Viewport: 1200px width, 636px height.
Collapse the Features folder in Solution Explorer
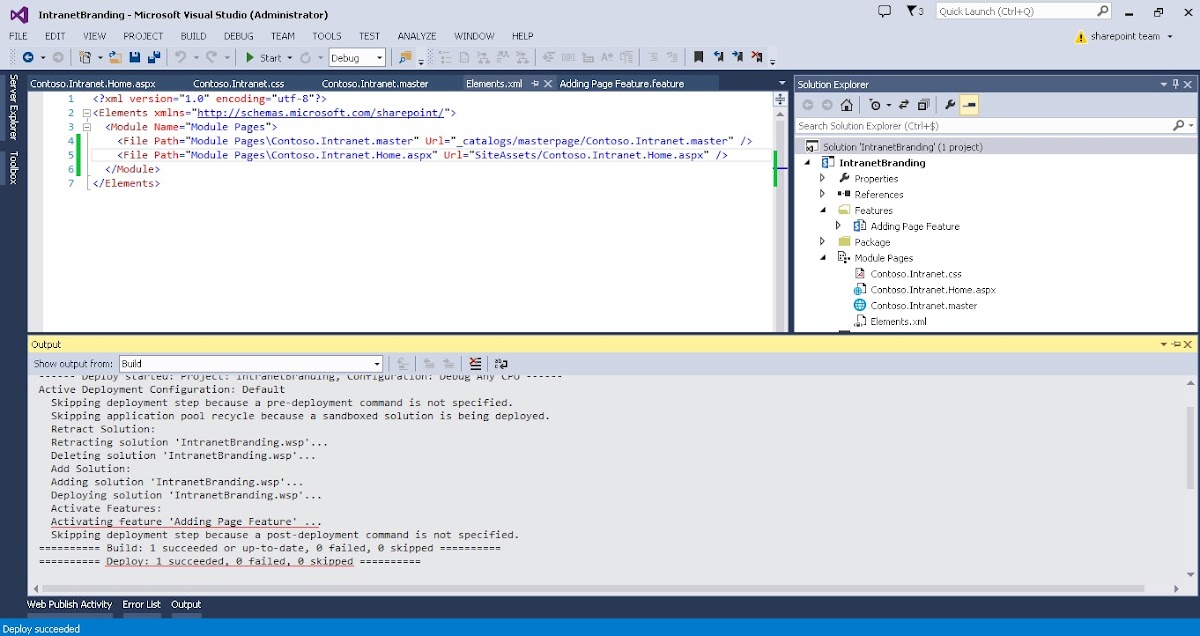click(823, 210)
